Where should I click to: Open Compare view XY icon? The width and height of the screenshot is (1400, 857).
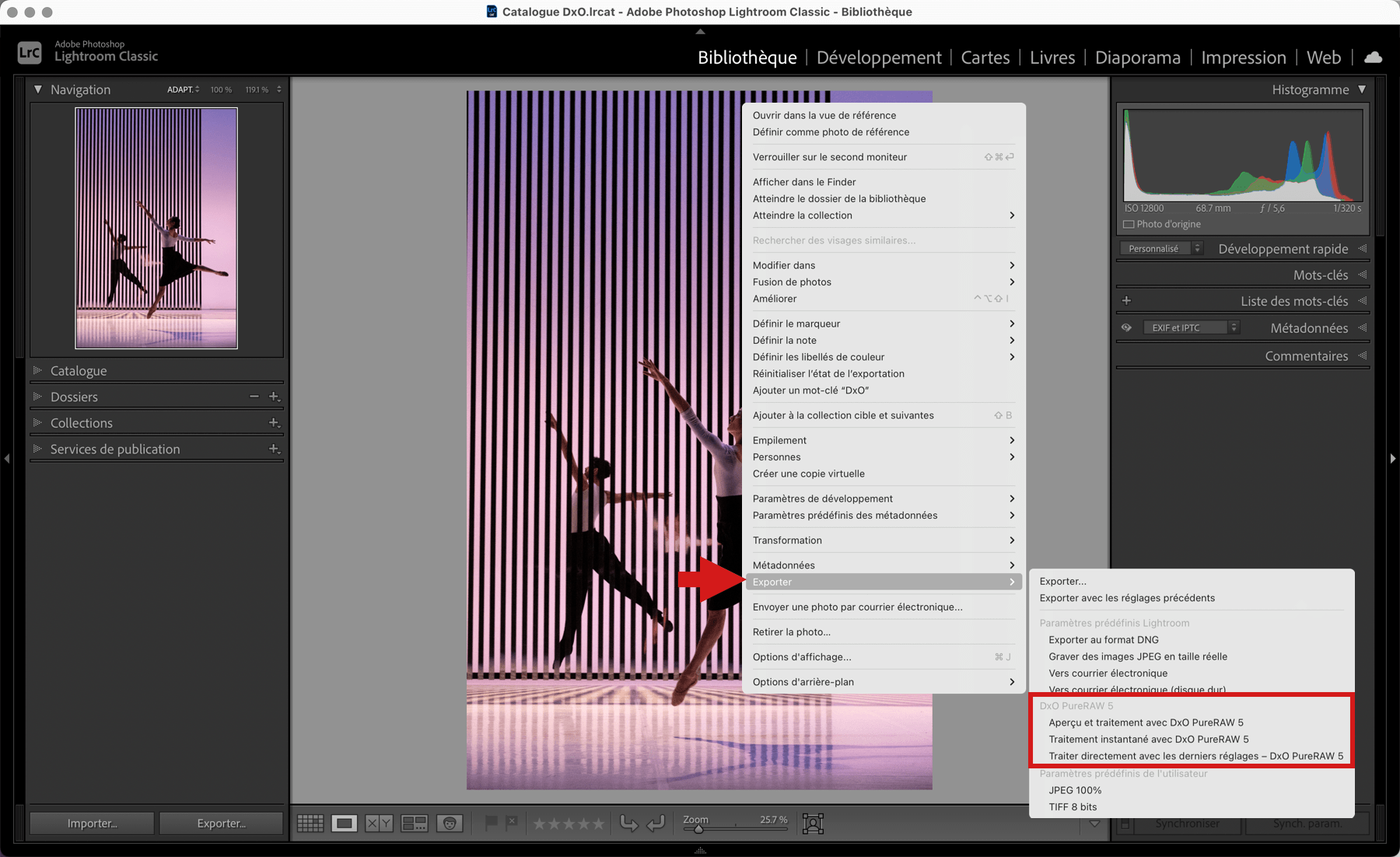pyautogui.click(x=379, y=823)
